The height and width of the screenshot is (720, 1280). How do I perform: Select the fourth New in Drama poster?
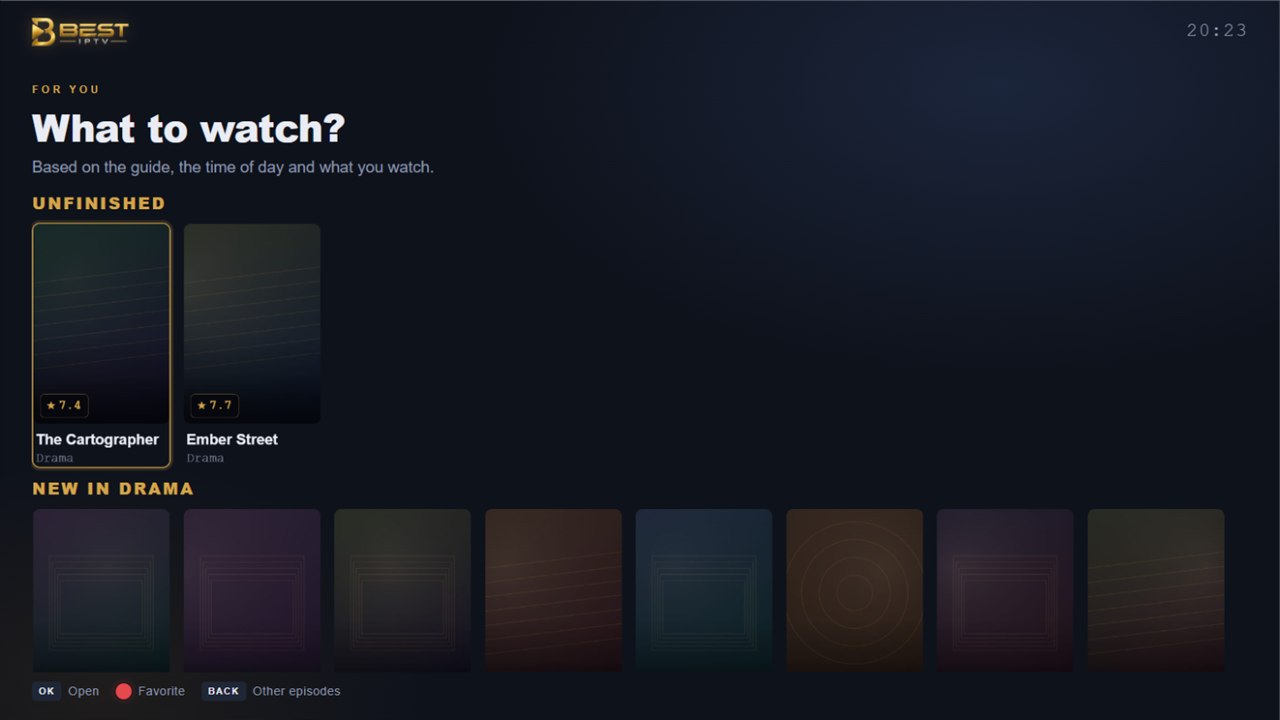pos(553,590)
